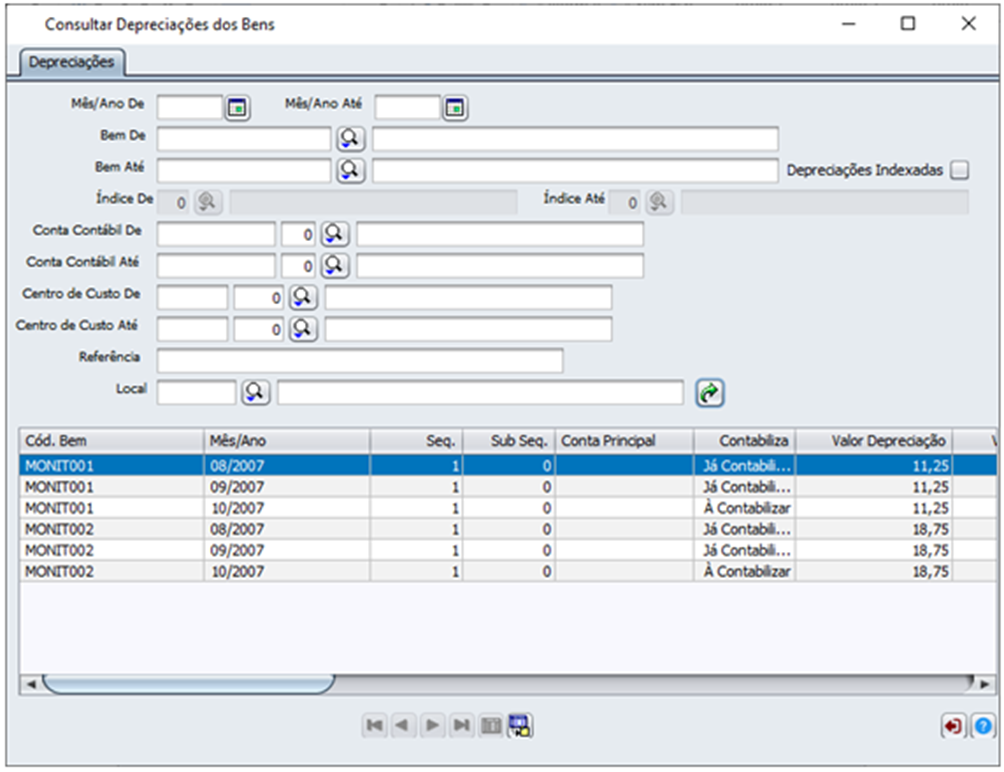Click the Centro de Custo De code input
Screen dimensions: 1004x772
coord(192,298)
